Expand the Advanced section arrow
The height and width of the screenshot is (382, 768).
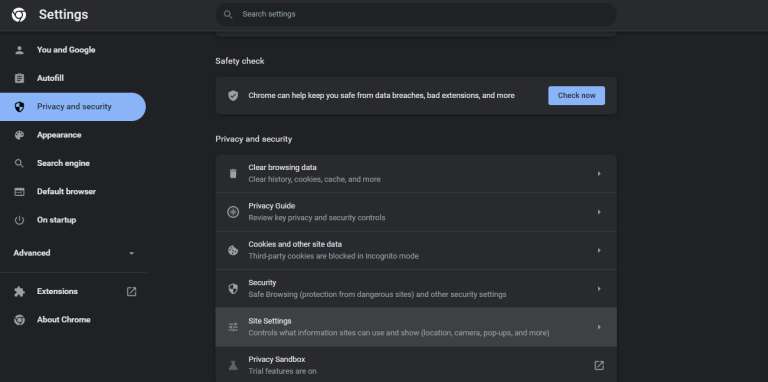pos(131,253)
